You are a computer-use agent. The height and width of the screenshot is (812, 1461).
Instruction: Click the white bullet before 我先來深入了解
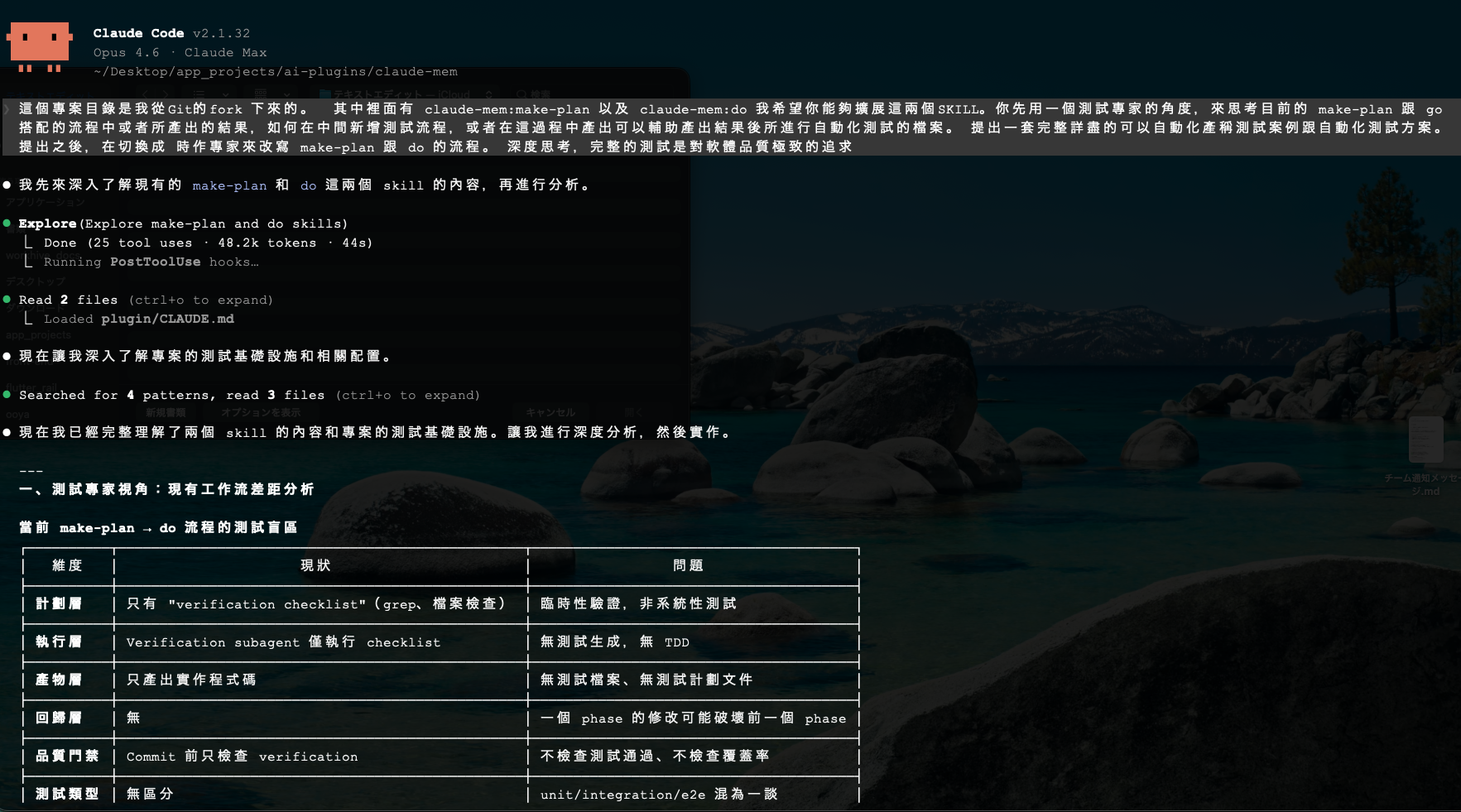coord(7,185)
